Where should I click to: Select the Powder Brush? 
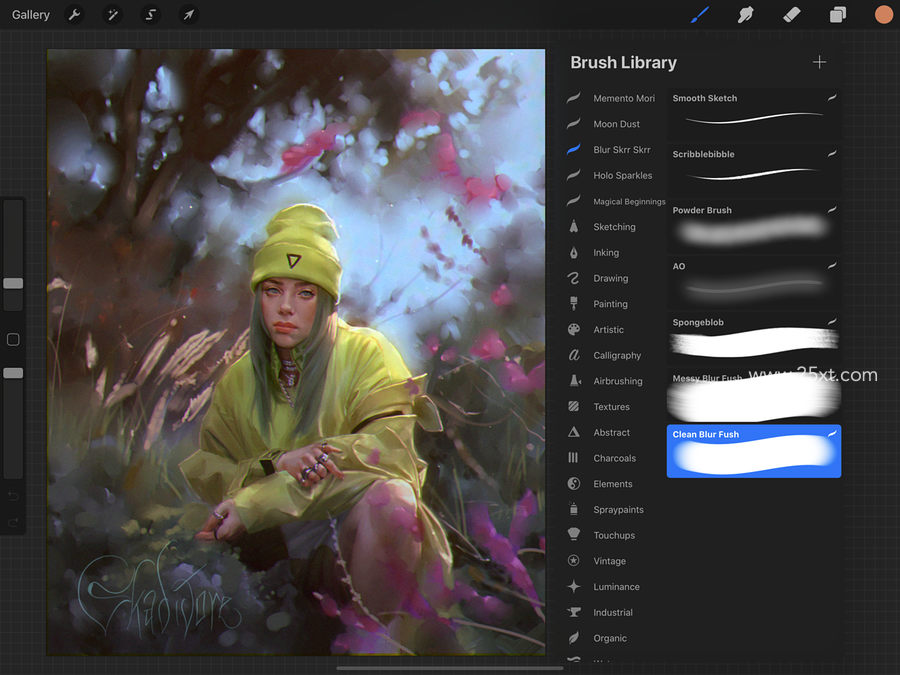pyautogui.click(x=754, y=226)
